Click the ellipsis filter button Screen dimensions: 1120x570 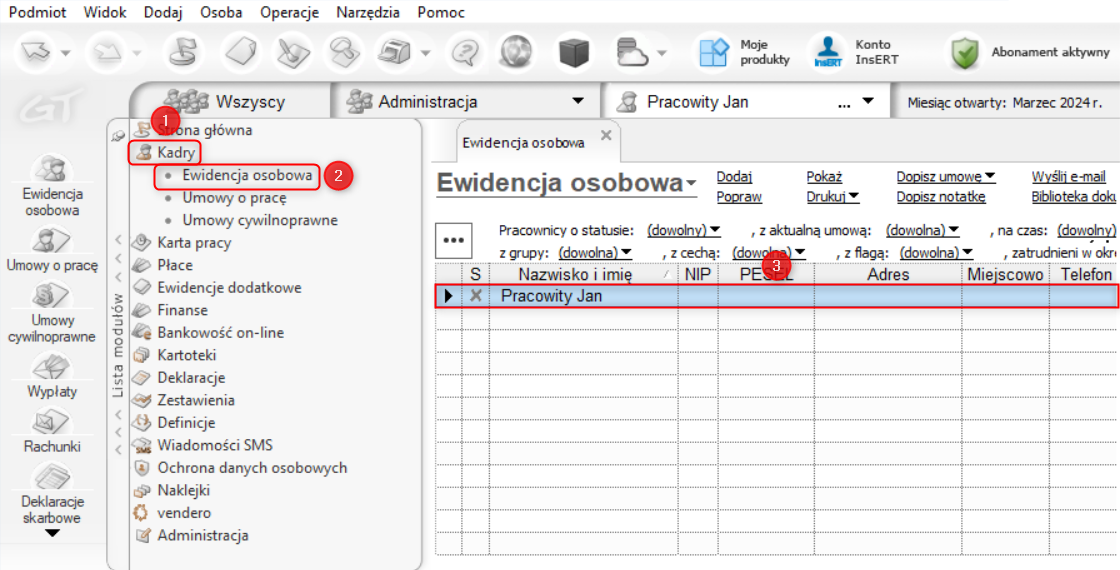click(454, 241)
